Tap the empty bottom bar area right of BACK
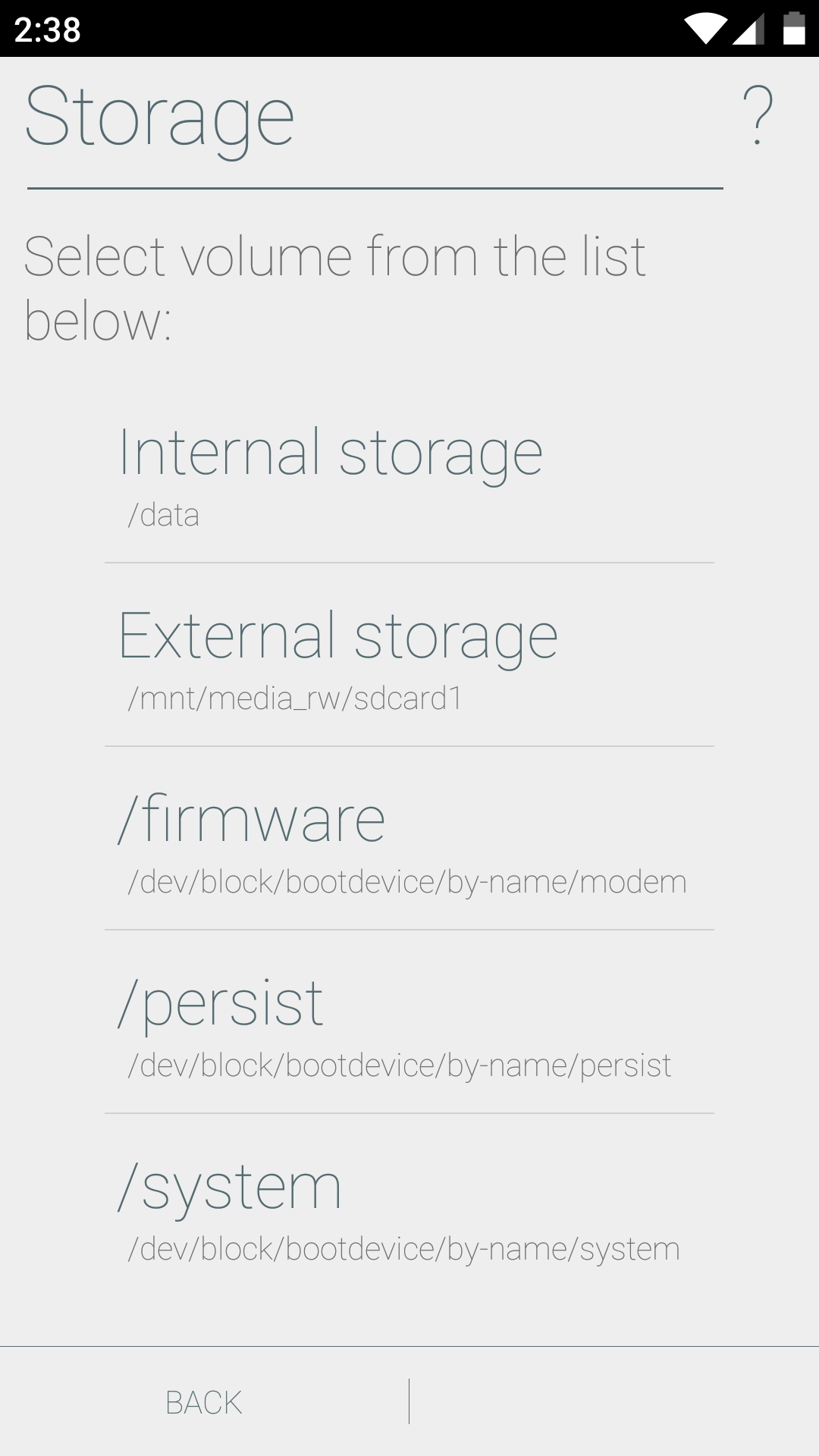Image resolution: width=819 pixels, height=1456 pixels. [614, 1401]
